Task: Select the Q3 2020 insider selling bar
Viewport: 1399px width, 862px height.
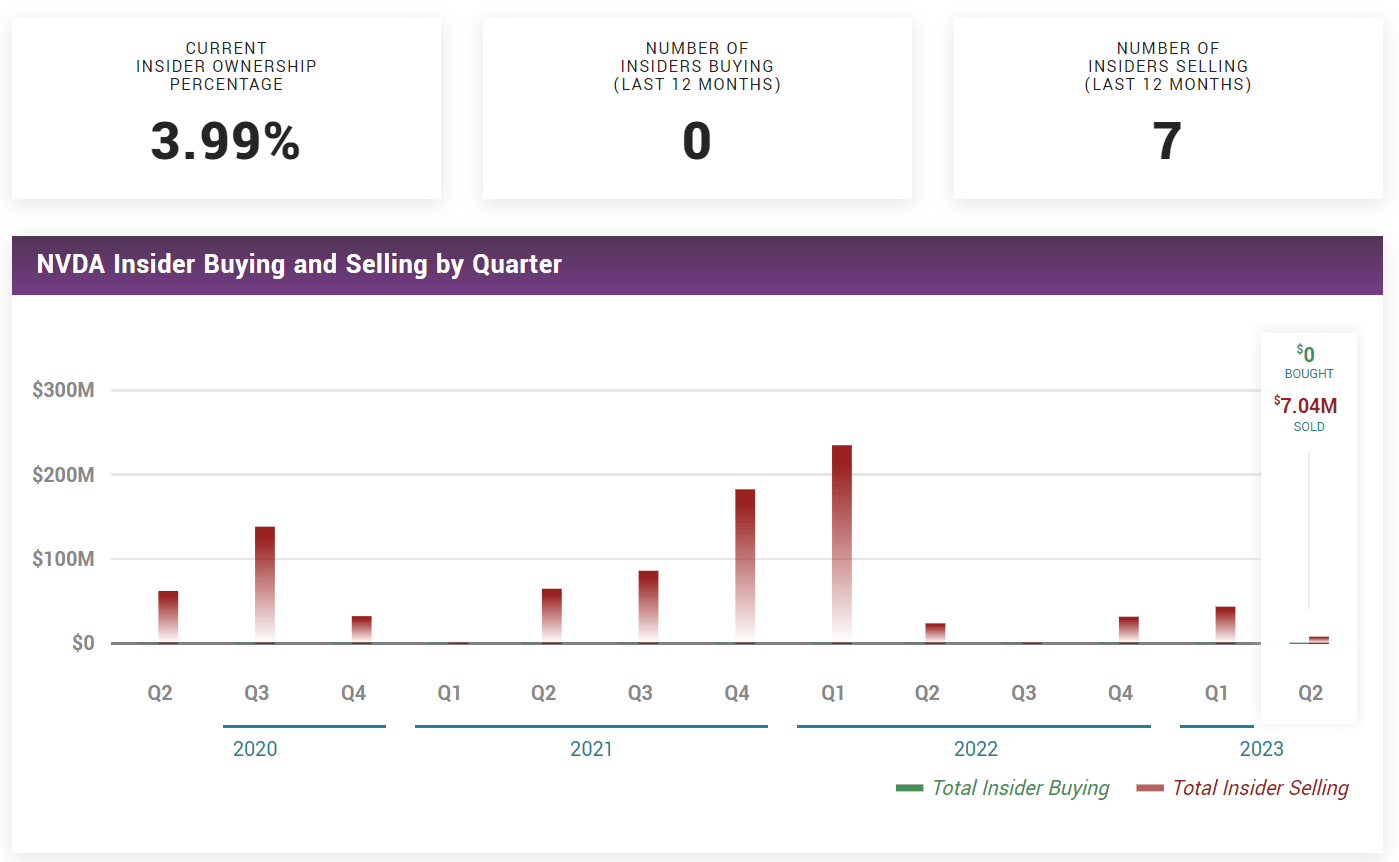Action: tap(265, 585)
